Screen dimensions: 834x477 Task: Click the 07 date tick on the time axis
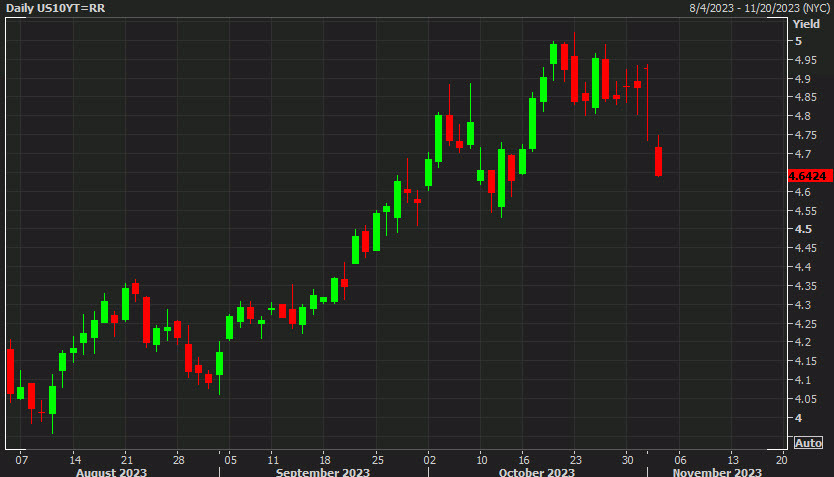click(21, 460)
